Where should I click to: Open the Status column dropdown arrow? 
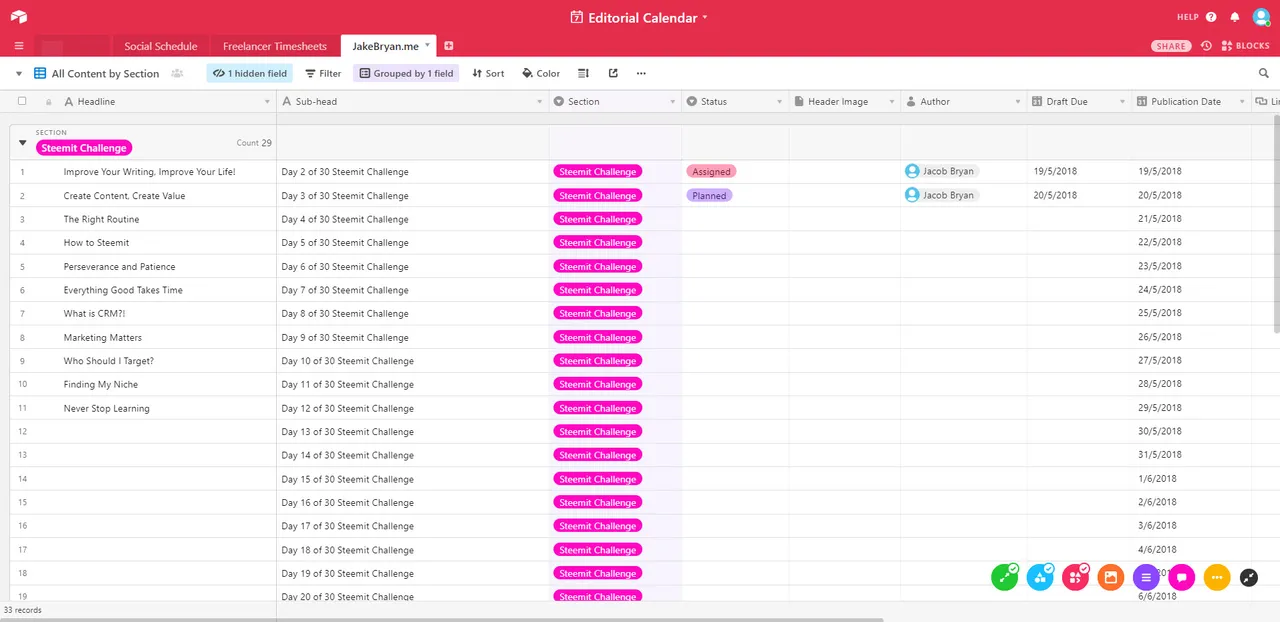pyautogui.click(x=780, y=102)
